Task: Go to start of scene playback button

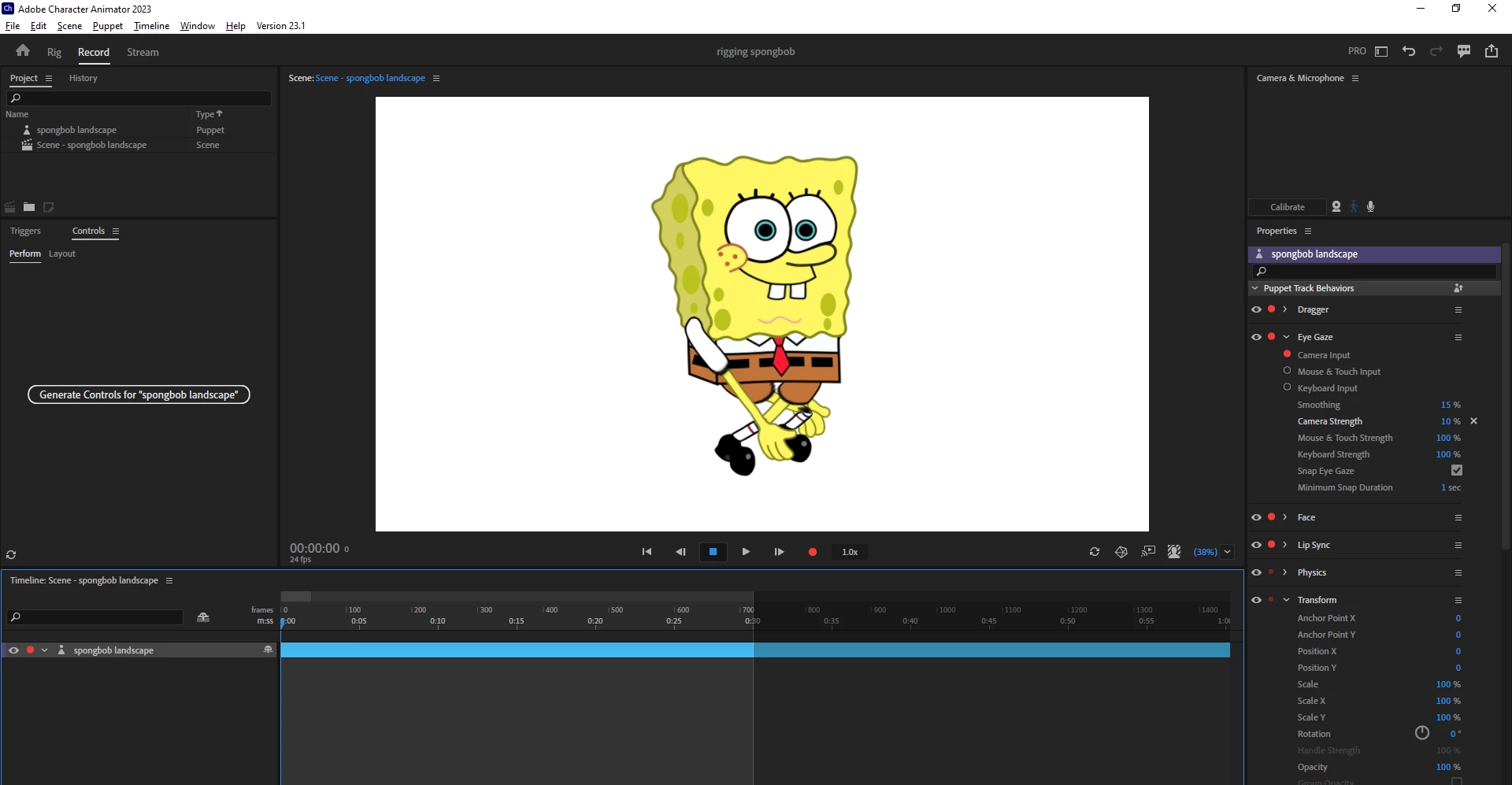Action: [647, 552]
